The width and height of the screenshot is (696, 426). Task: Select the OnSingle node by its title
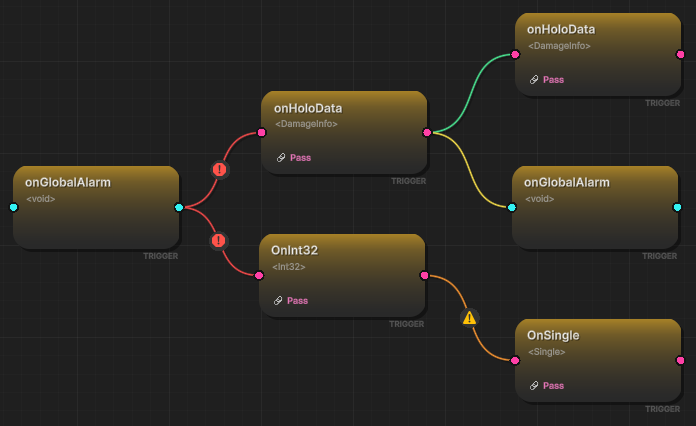click(553, 335)
